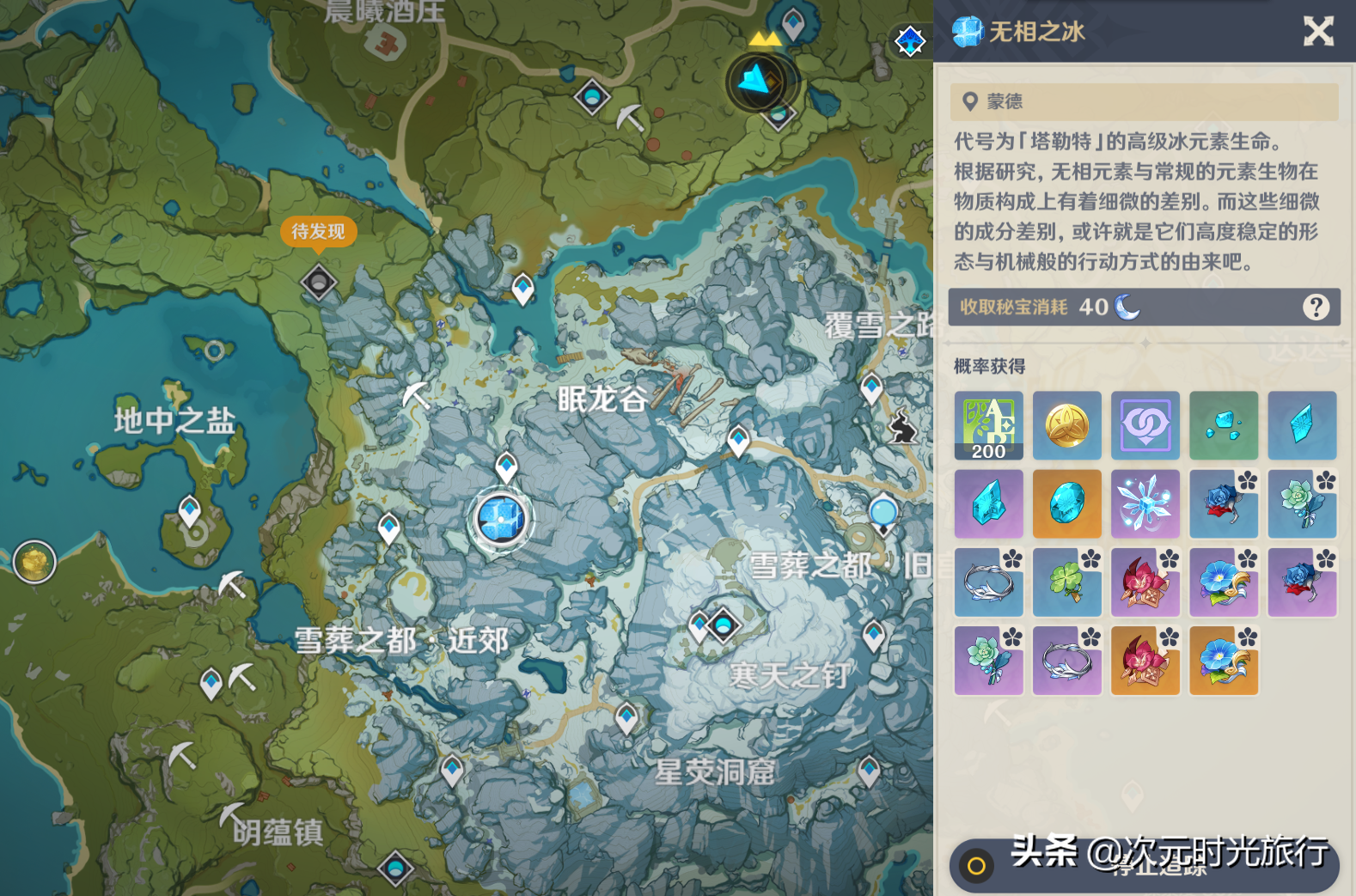Screen dimensions: 1356x896
Task: View the four-leaf clover artifact reward
Action: click(1066, 582)
